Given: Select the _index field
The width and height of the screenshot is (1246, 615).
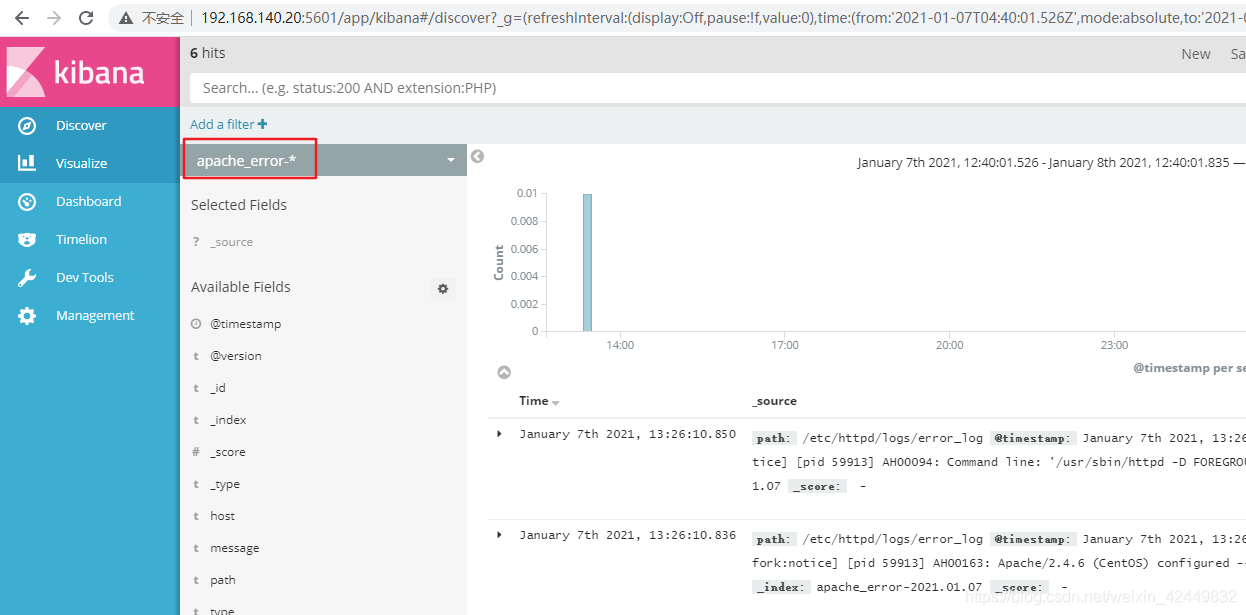Looking at the screenshot, I should (228, 420).
